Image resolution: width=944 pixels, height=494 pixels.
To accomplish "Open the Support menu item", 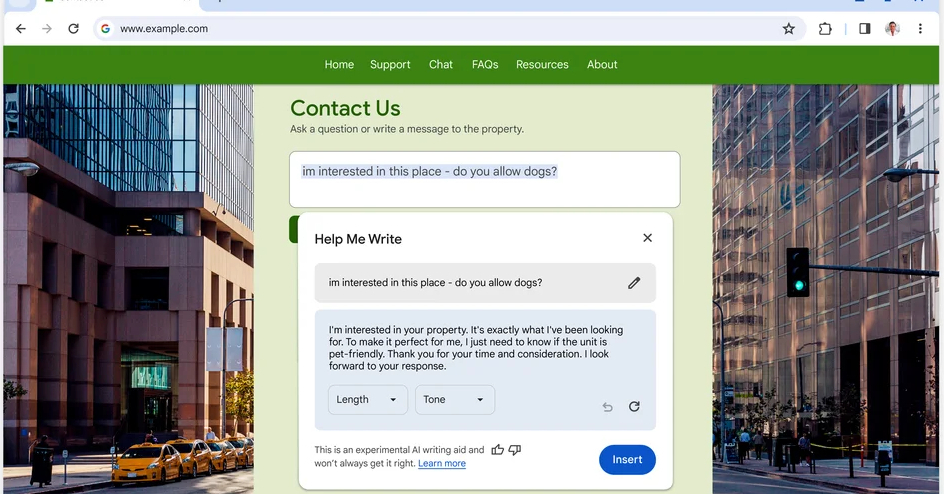I will 390,64.
